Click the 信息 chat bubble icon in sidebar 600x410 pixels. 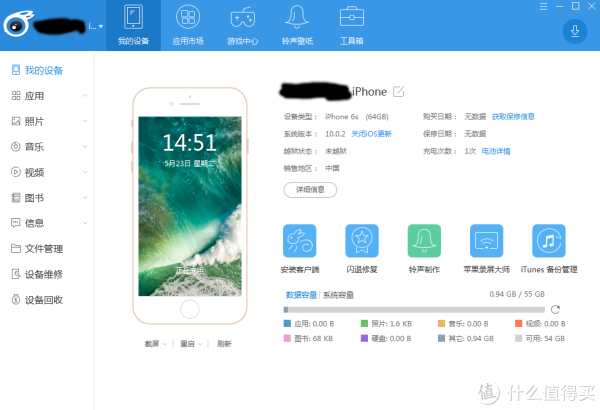tap(16, 223)
